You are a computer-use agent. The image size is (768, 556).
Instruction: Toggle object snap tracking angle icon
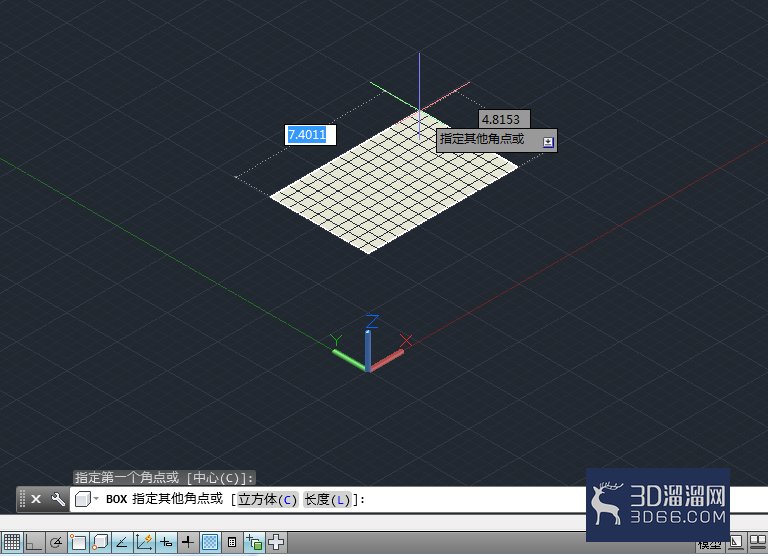[122, 542]
